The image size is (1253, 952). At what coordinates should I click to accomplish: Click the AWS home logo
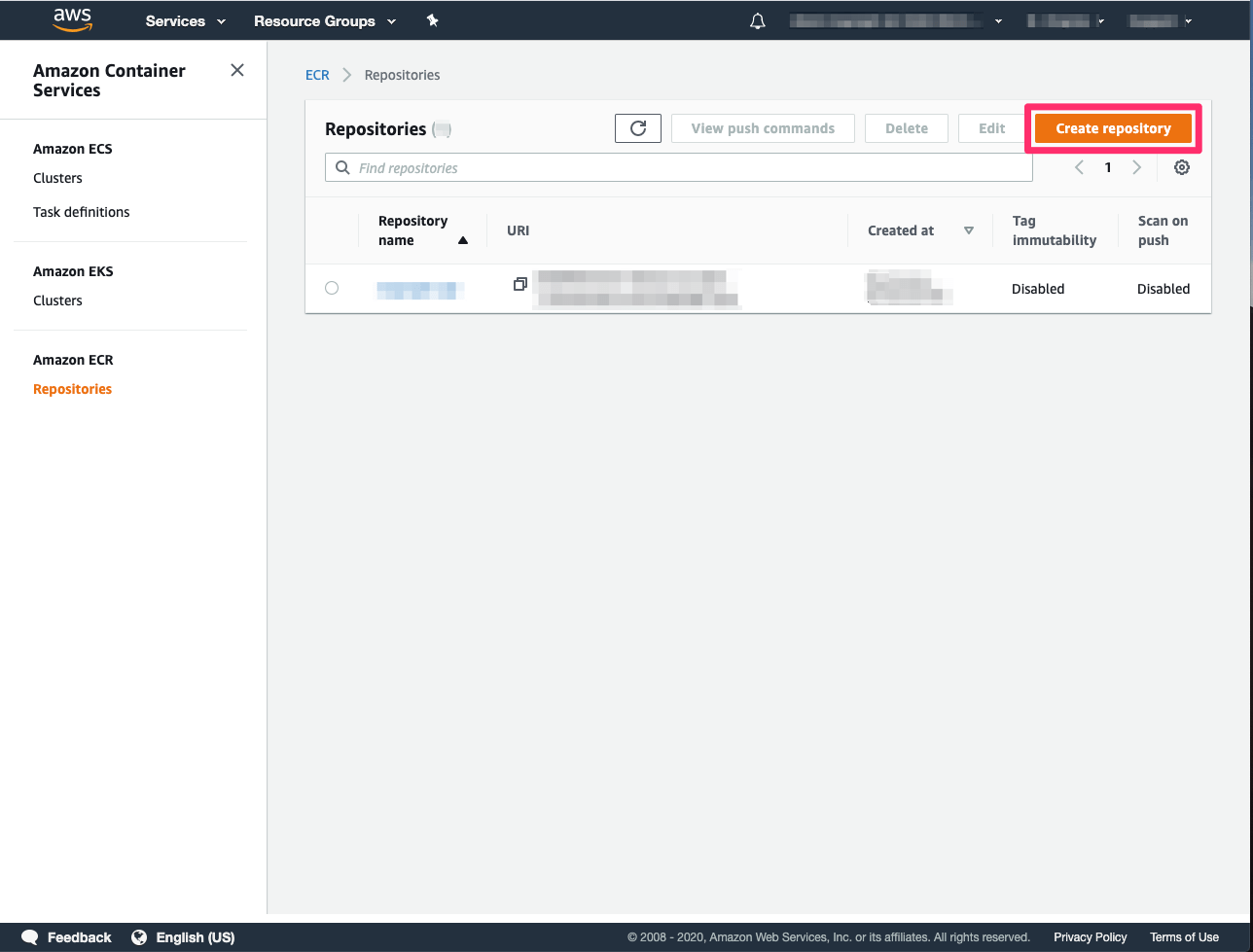point(72,19)
